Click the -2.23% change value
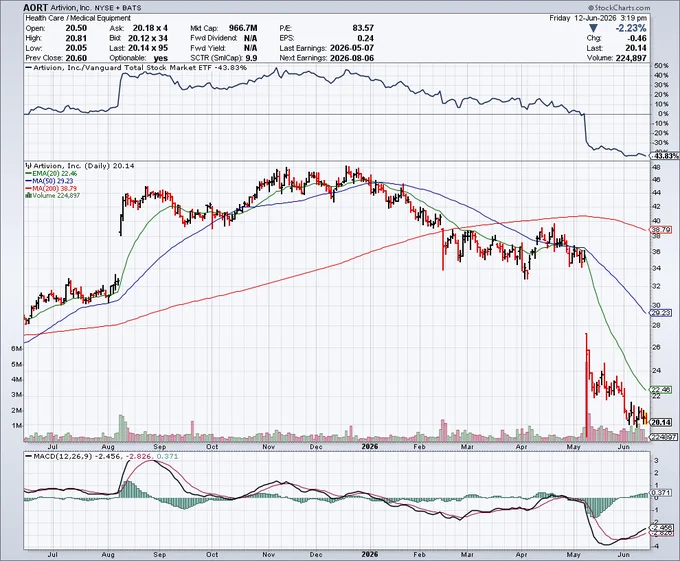The width and height of the screenshot is (680, 561). (x=630, y=28)
